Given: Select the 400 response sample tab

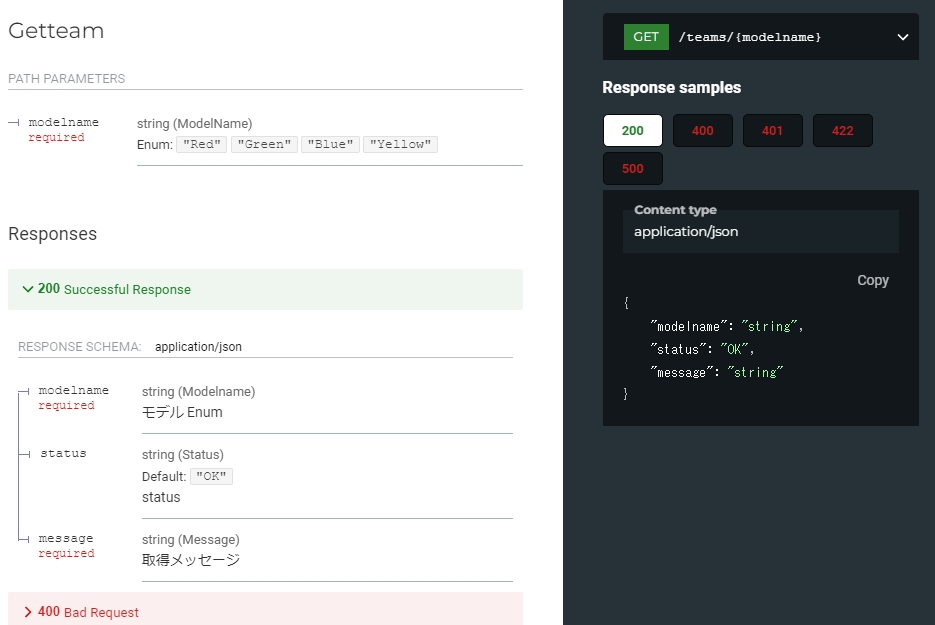Looking at the screenshot, I should tap(702, 130).
